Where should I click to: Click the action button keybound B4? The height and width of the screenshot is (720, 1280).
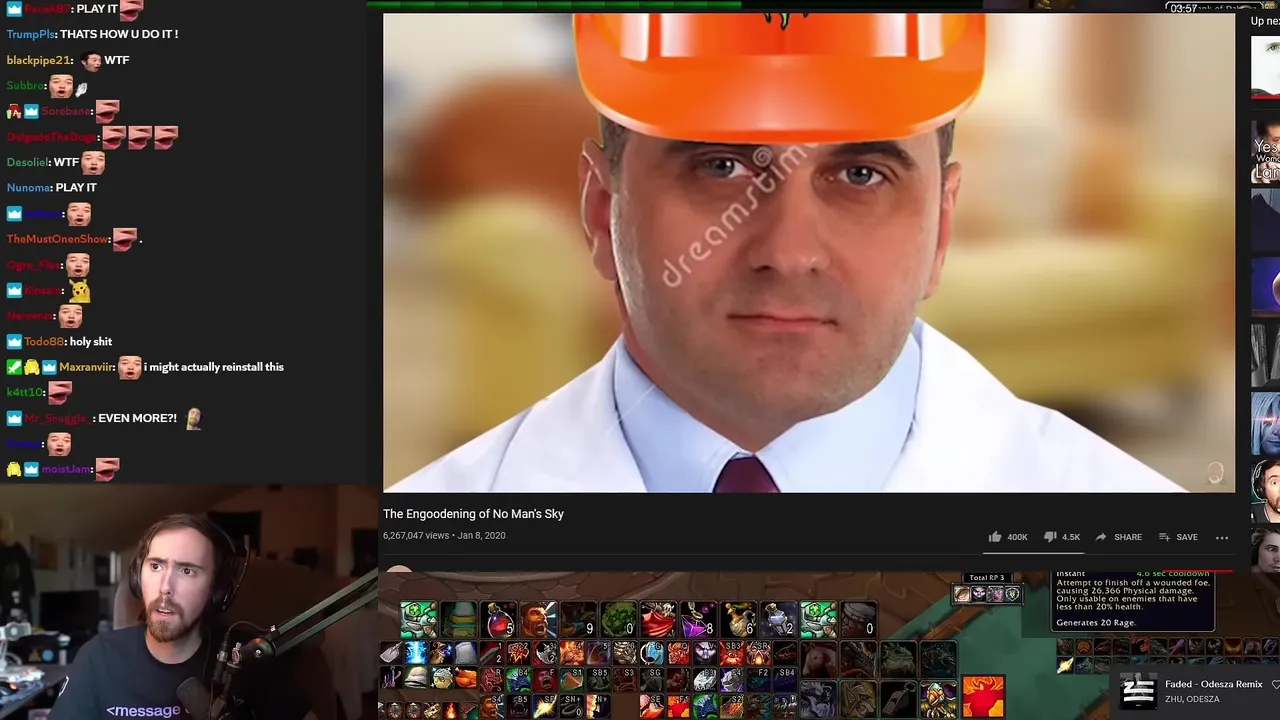[518, 679]
